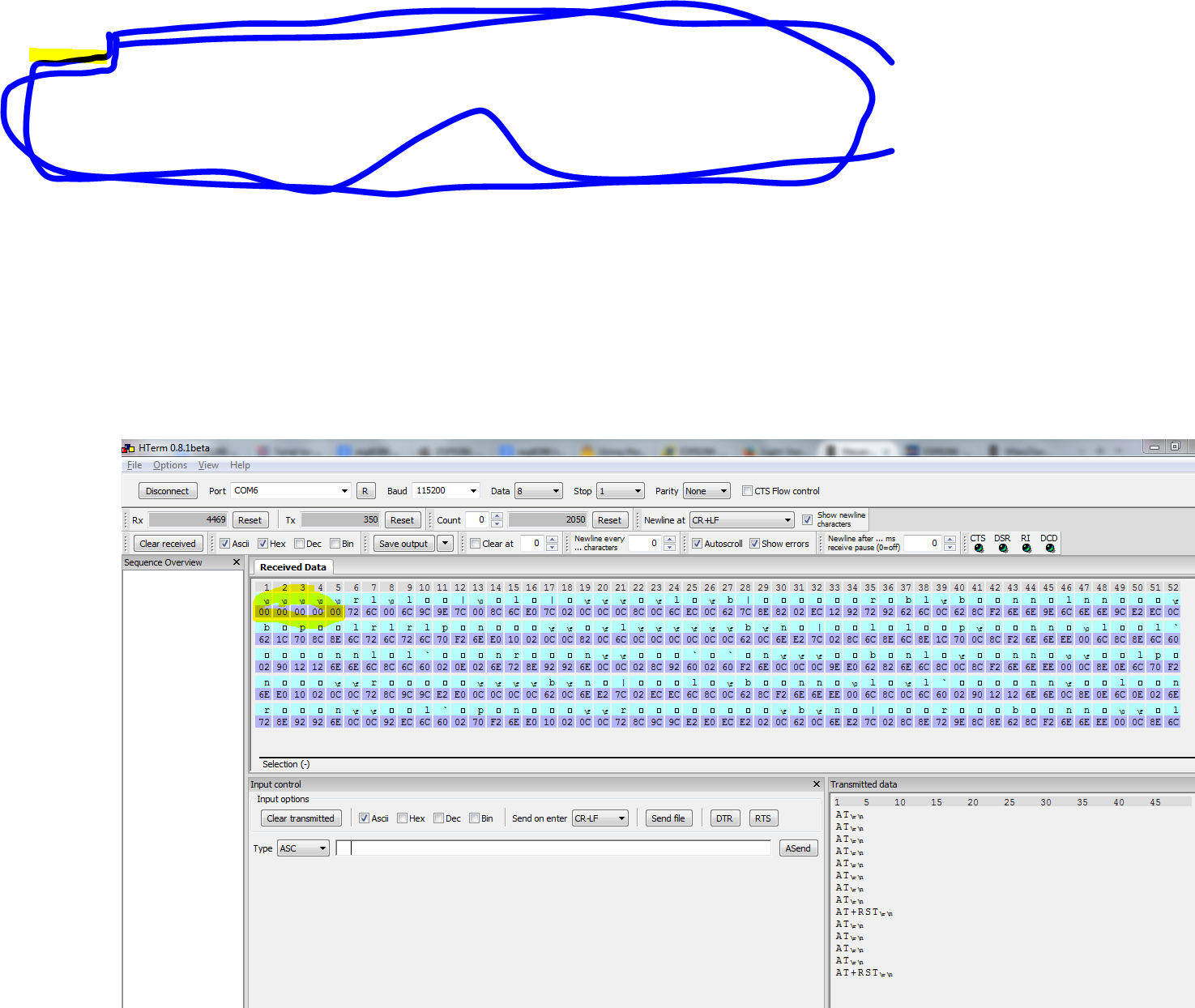Click the DCD status indicator LED
1195x1008 pixels.
click(x=1050, y=549)
